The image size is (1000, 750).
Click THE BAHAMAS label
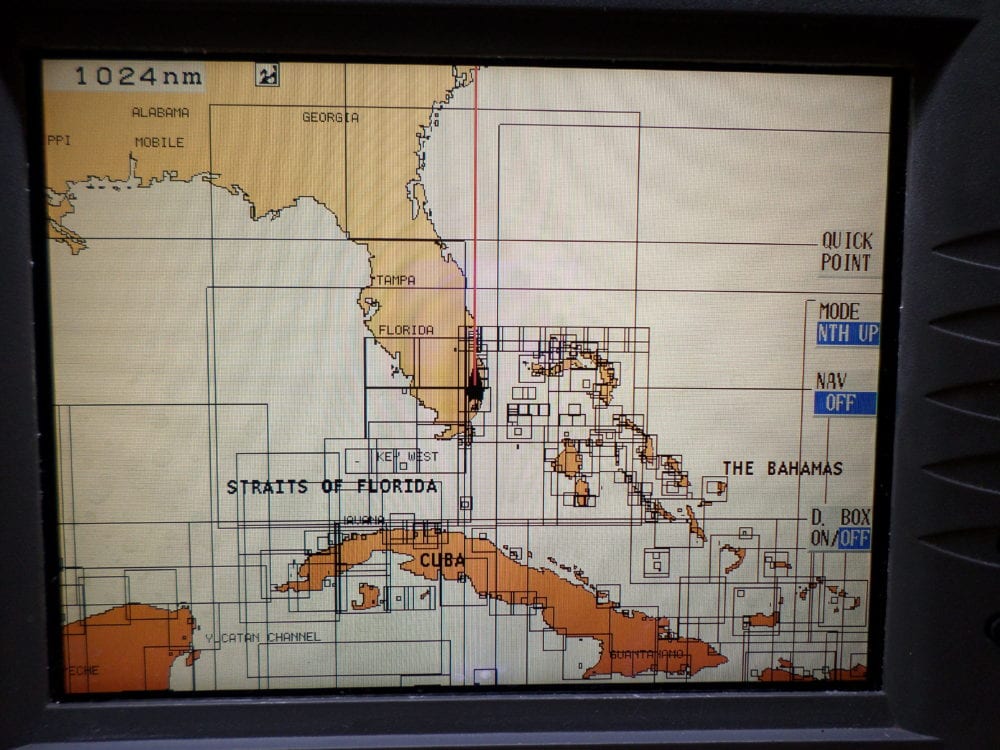point(782,468)
